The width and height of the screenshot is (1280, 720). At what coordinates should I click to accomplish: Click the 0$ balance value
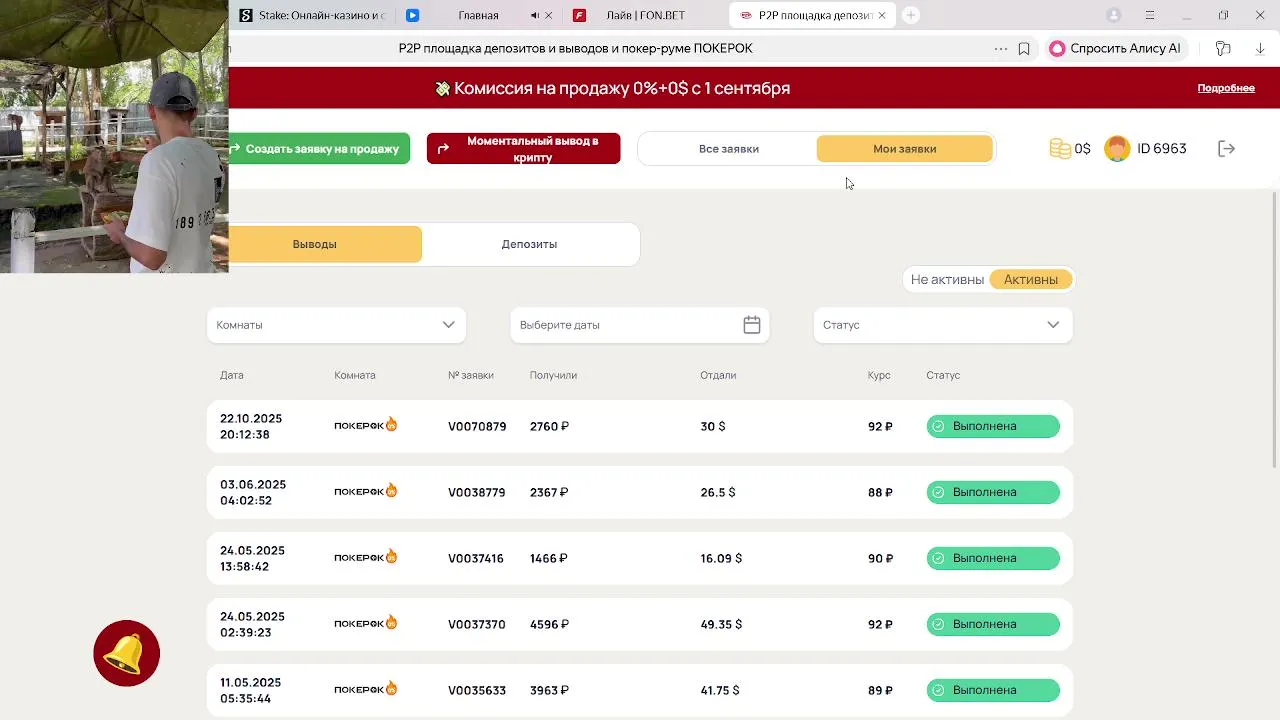click(x=1082, y=149)
